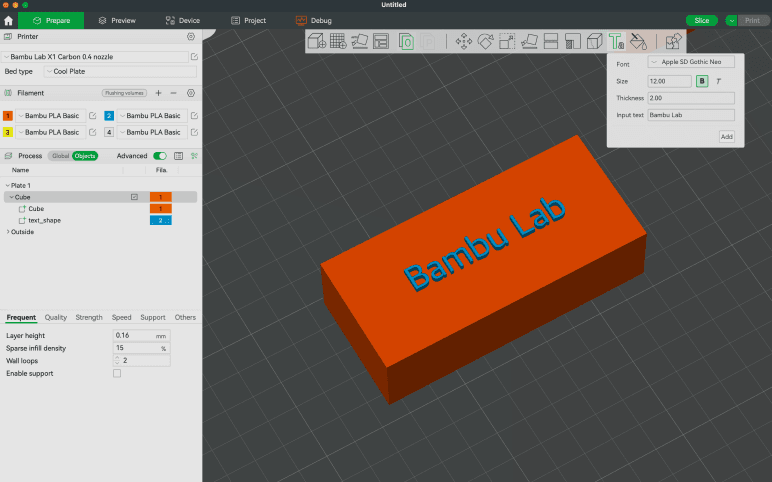Open the Bed type Cool Plate dropdown

120,71
